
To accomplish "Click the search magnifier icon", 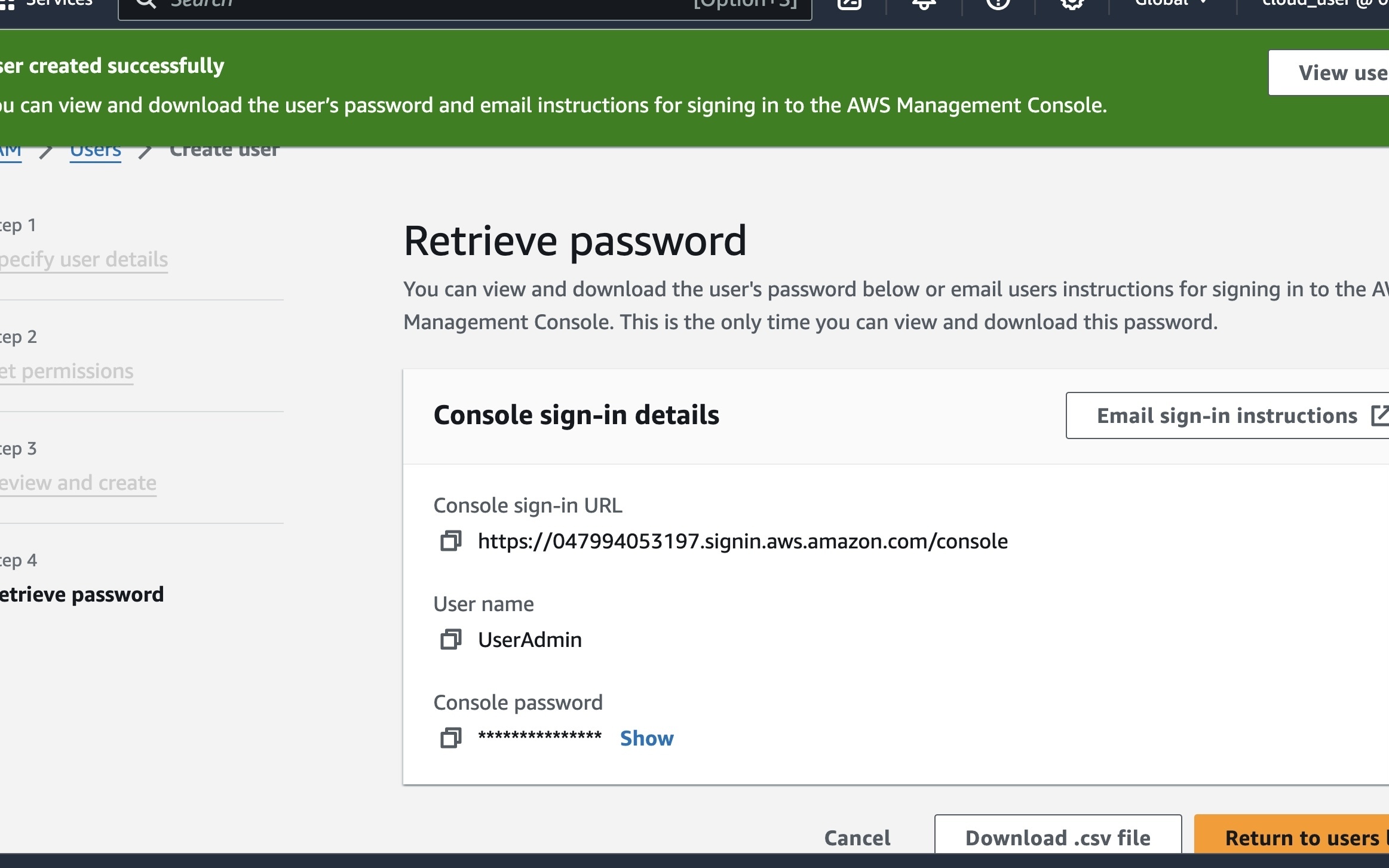I will pos(146,4).
